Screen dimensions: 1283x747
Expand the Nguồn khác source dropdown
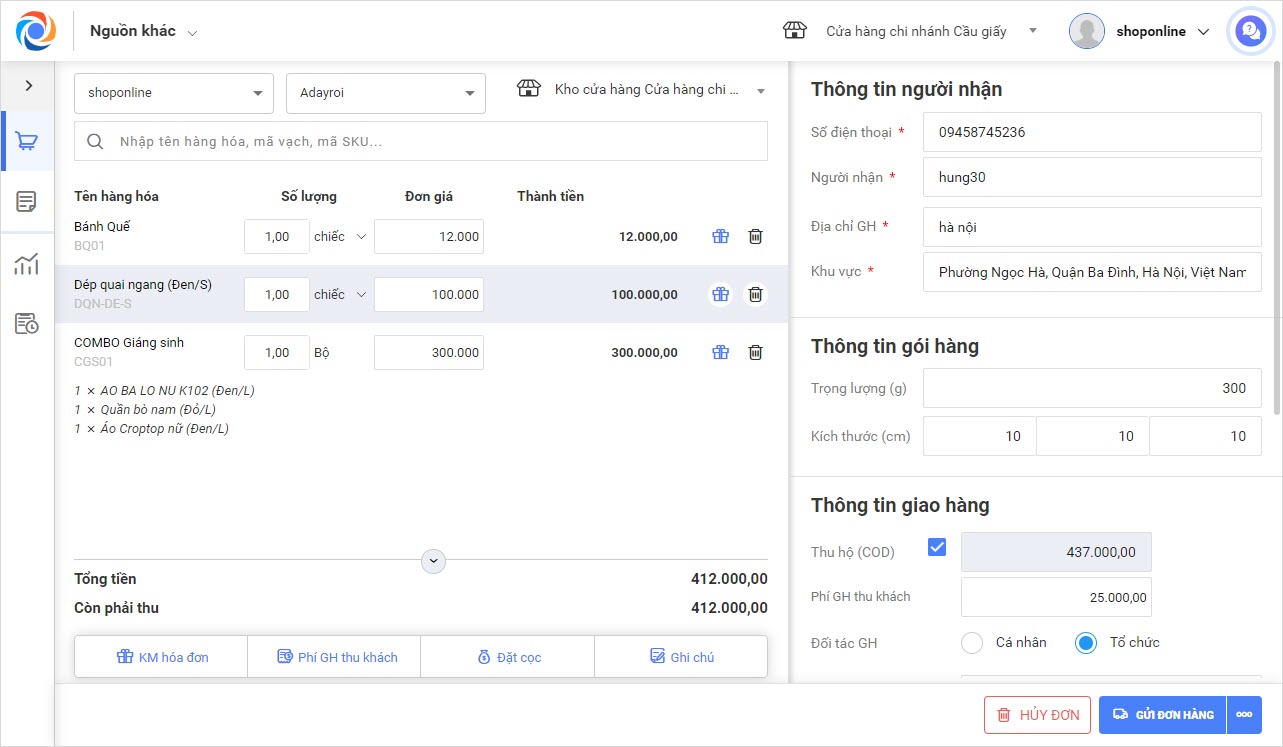143,31
